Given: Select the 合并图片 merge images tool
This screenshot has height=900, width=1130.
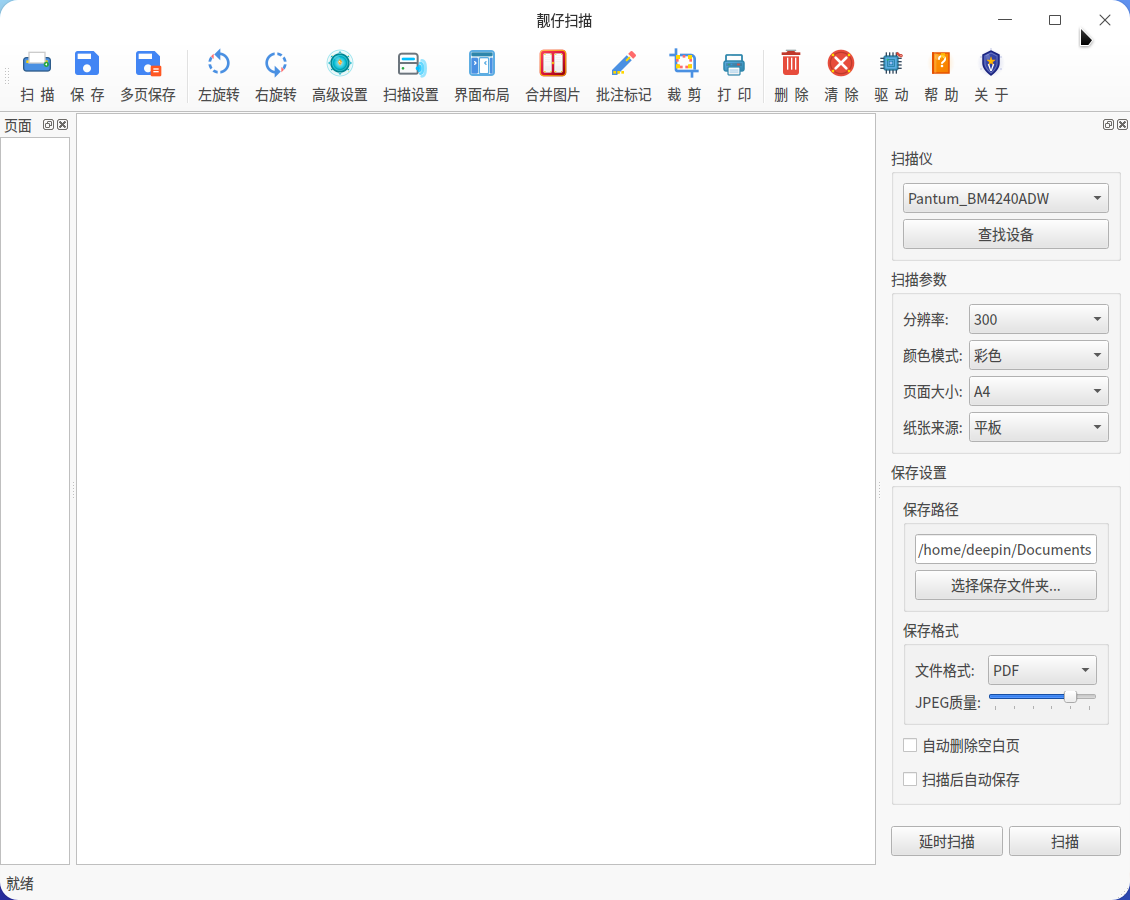Looking at the screenshot, I should pos(553,76).
